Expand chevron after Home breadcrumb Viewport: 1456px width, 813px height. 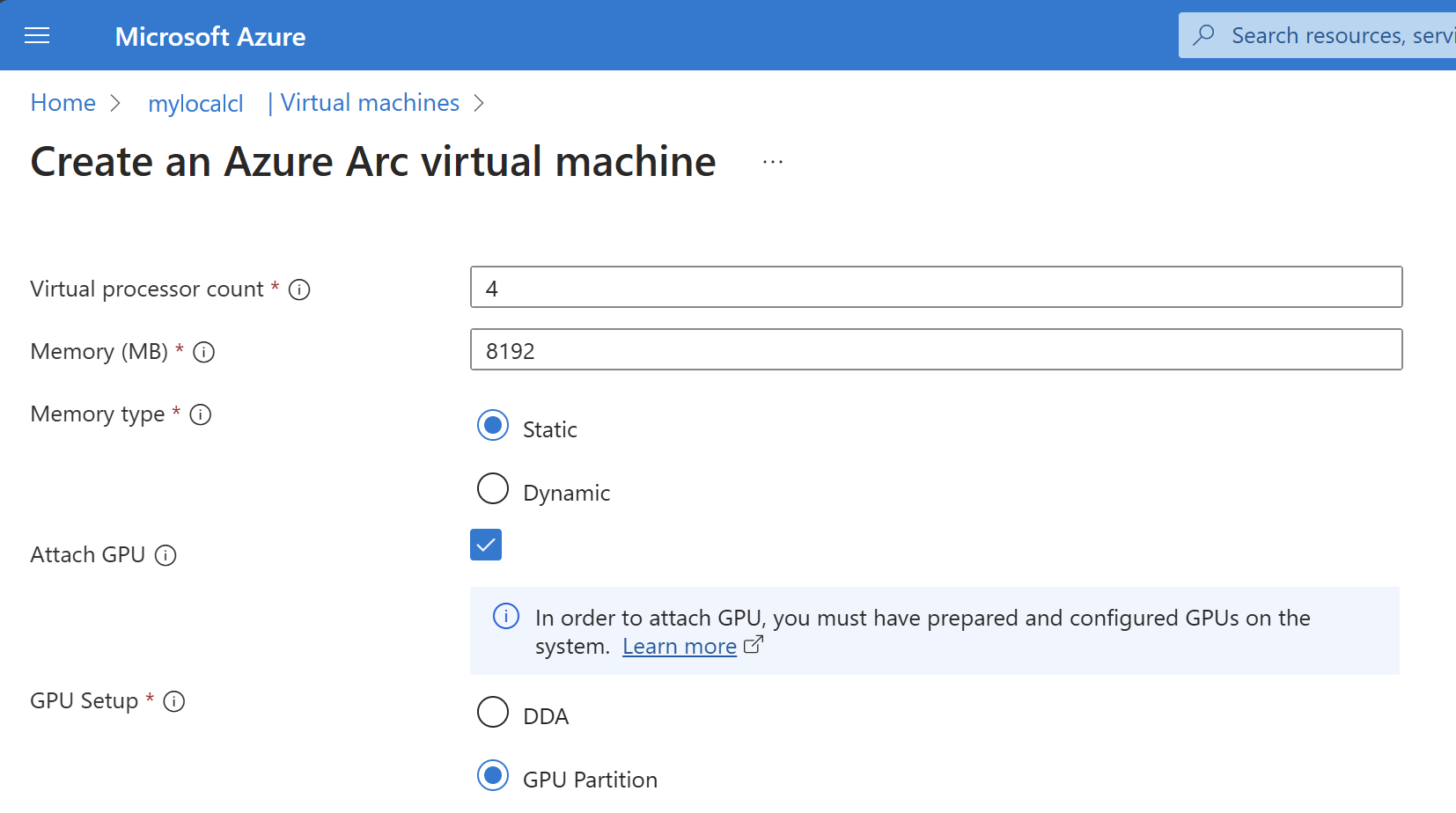115,103
